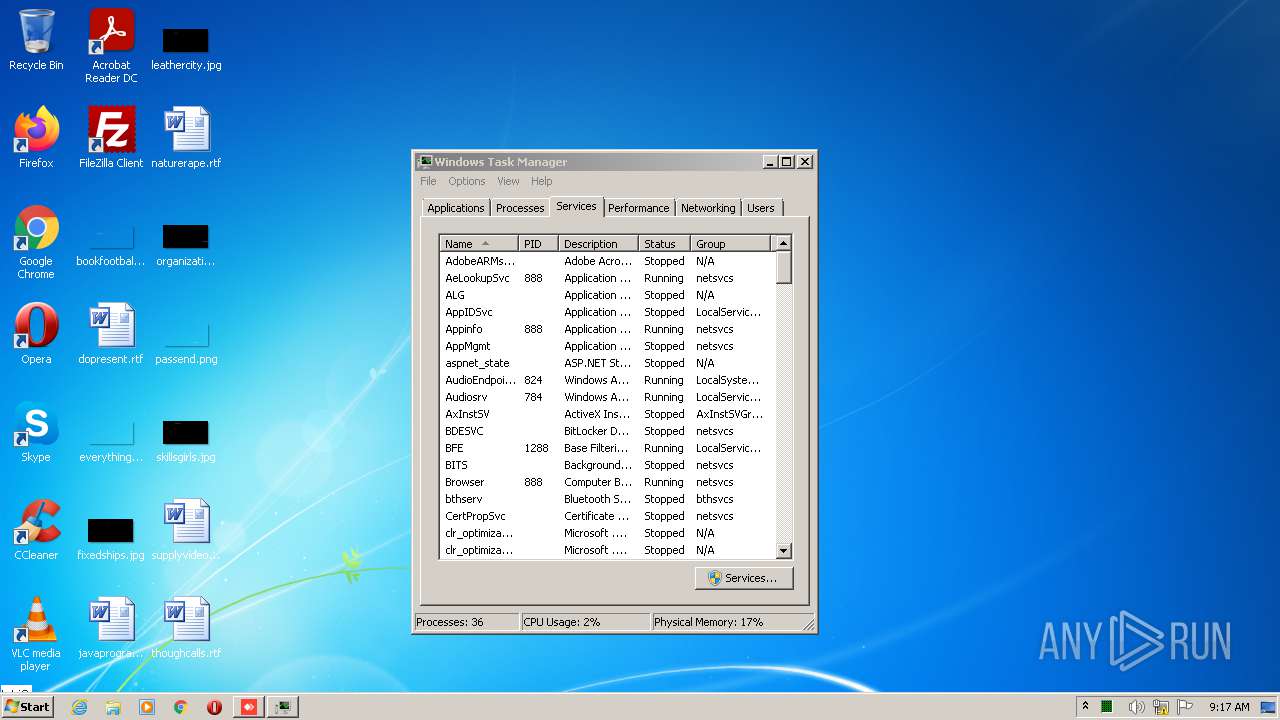Screen dimensions: 1280x720
Task: Select the AxInstSV service row
Action: [x=607, y=414]
